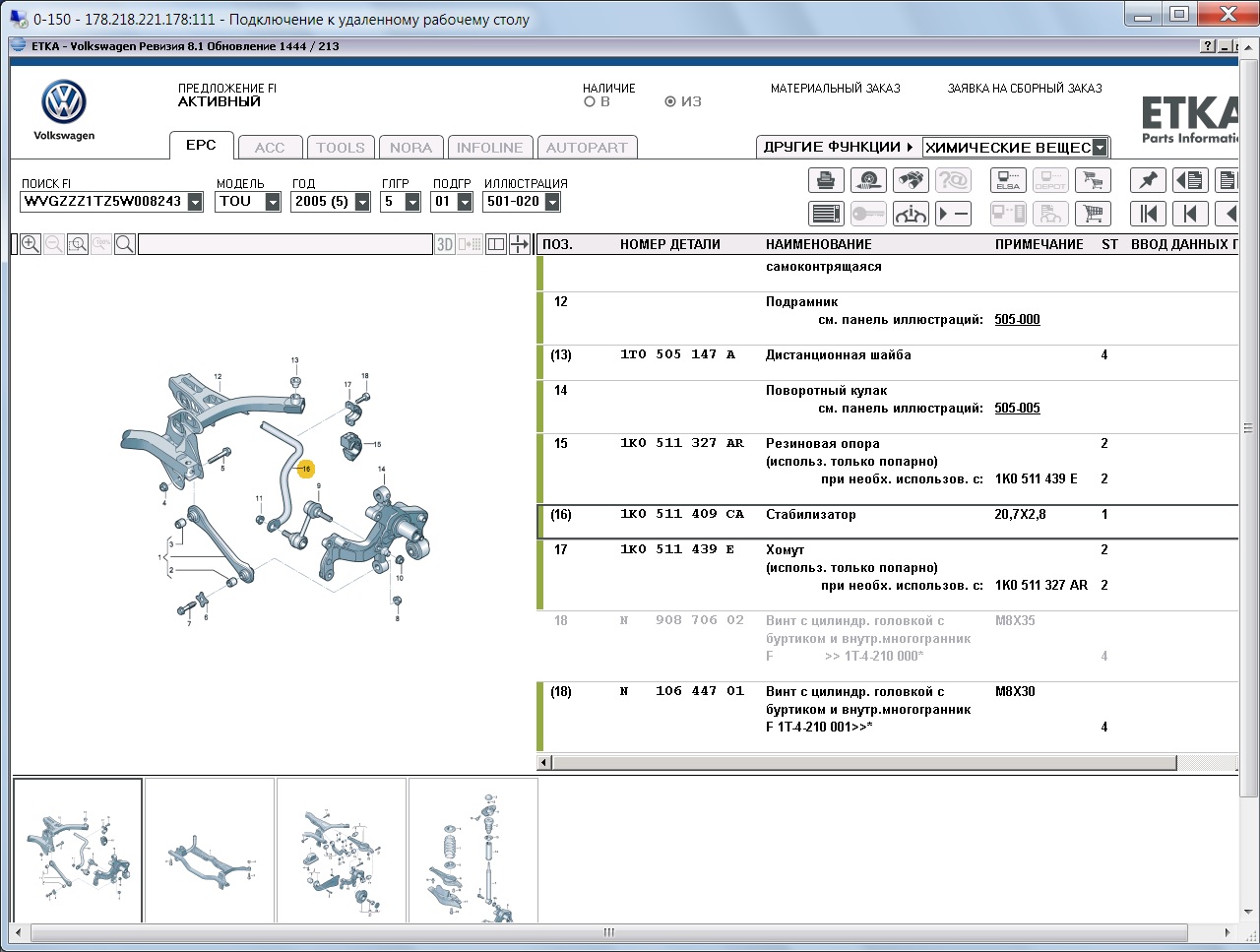The image size is (1260, 952).
Task: Click the illustration search input field
Action: click(x=285, y=244)
